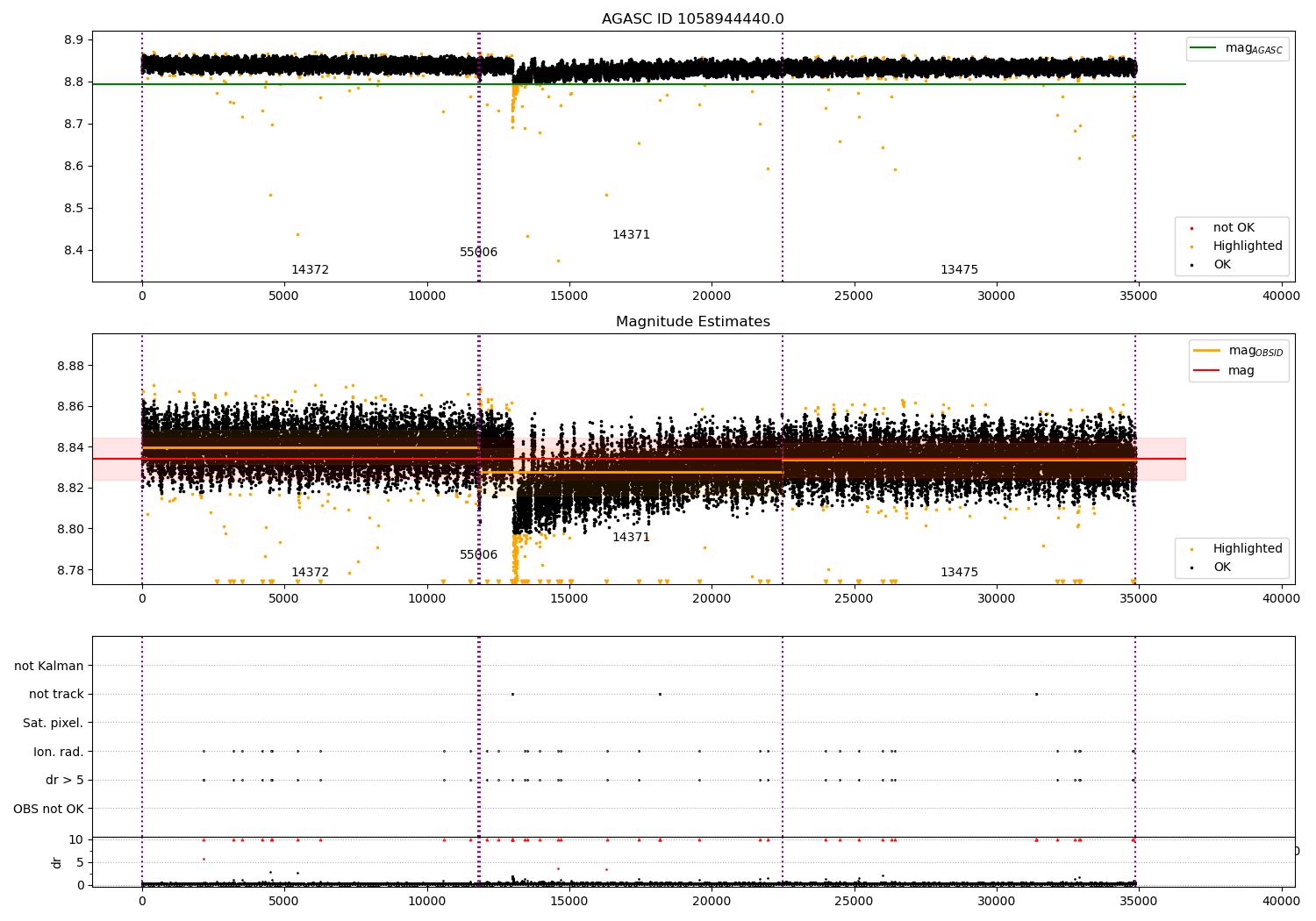Click the title 'AGASC ID 1058944440.0'

point(692,19)
